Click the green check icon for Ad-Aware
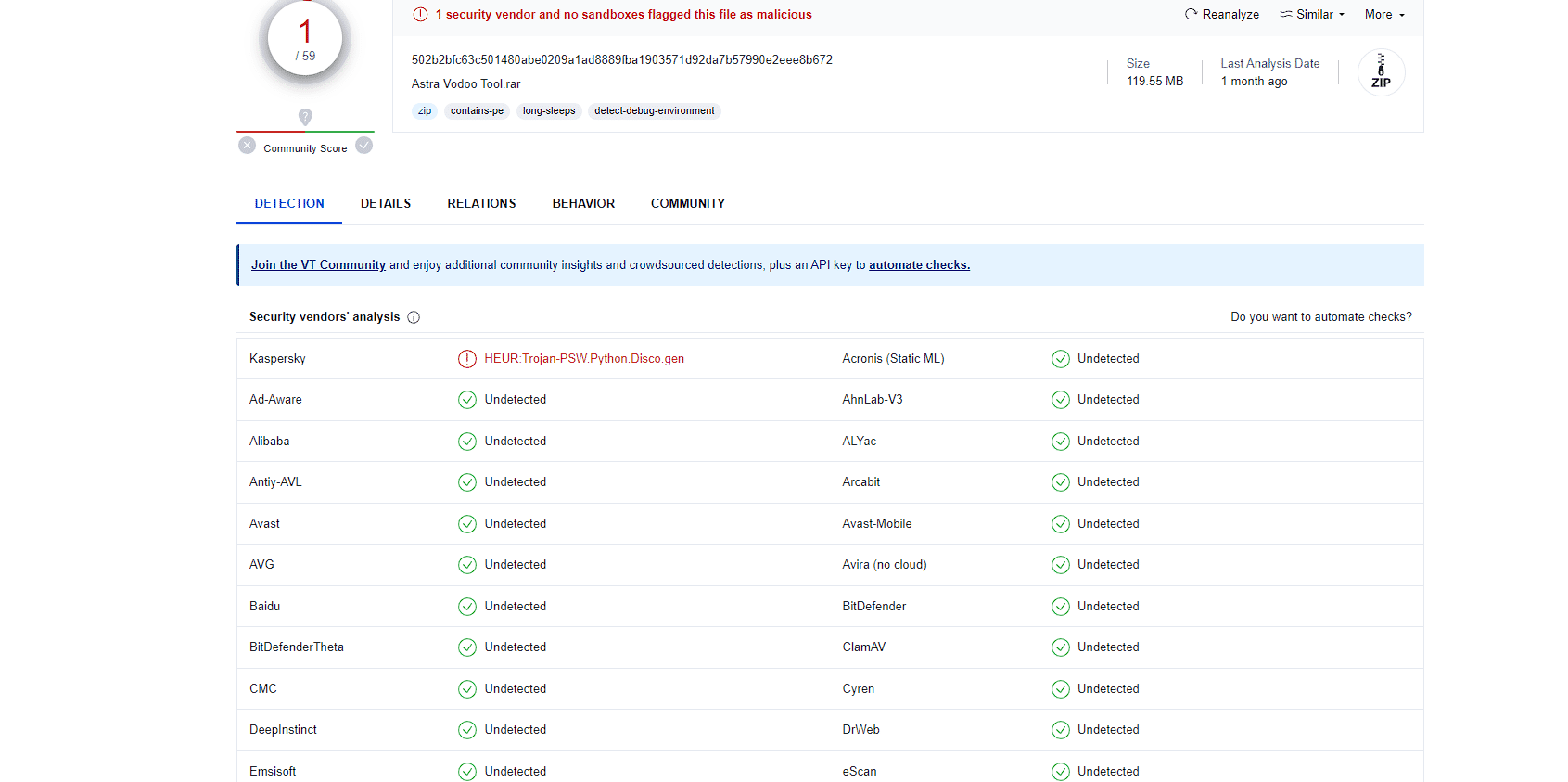 click(467, 400)
